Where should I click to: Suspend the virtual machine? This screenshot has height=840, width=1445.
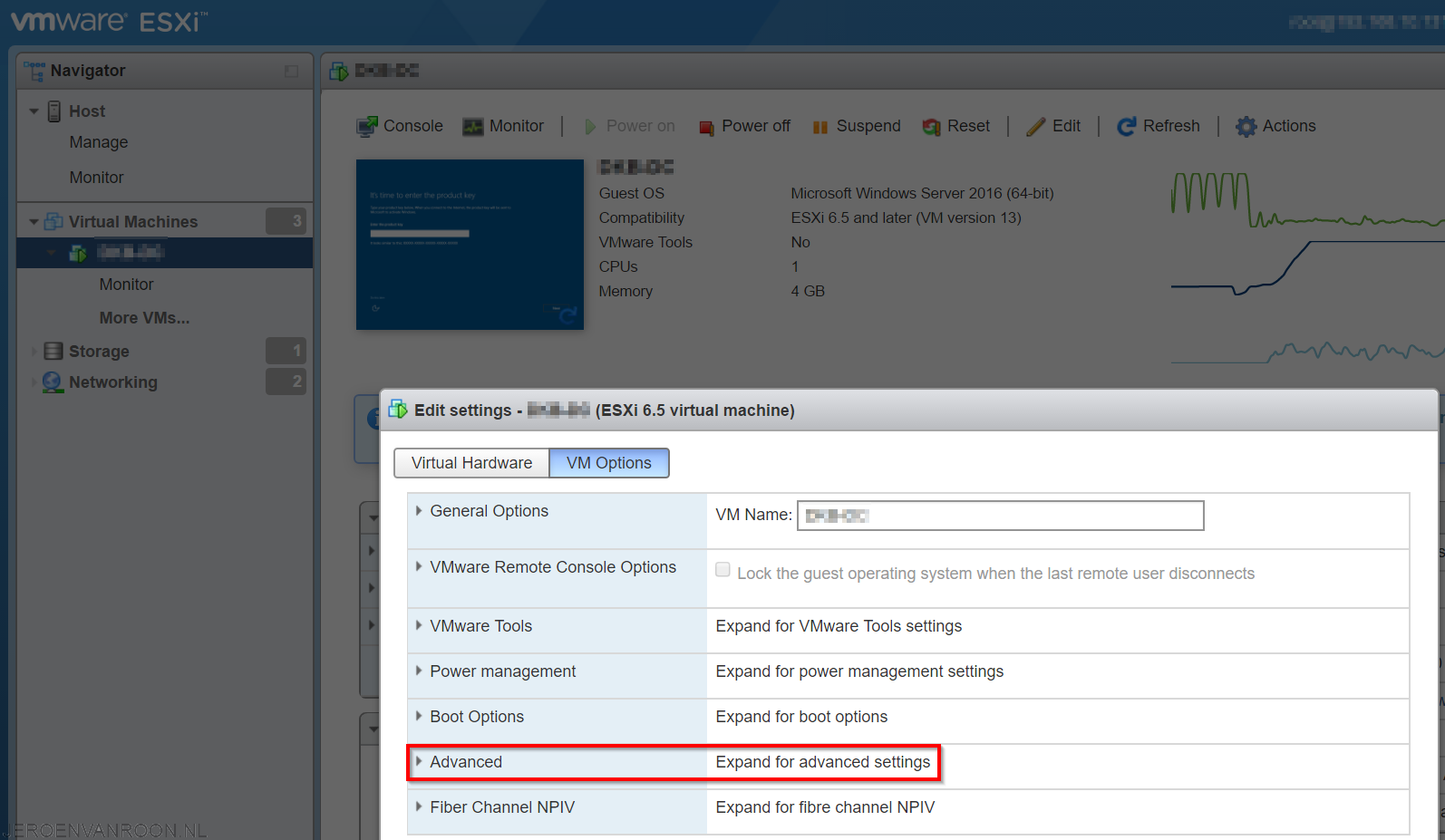coord(857,126)
